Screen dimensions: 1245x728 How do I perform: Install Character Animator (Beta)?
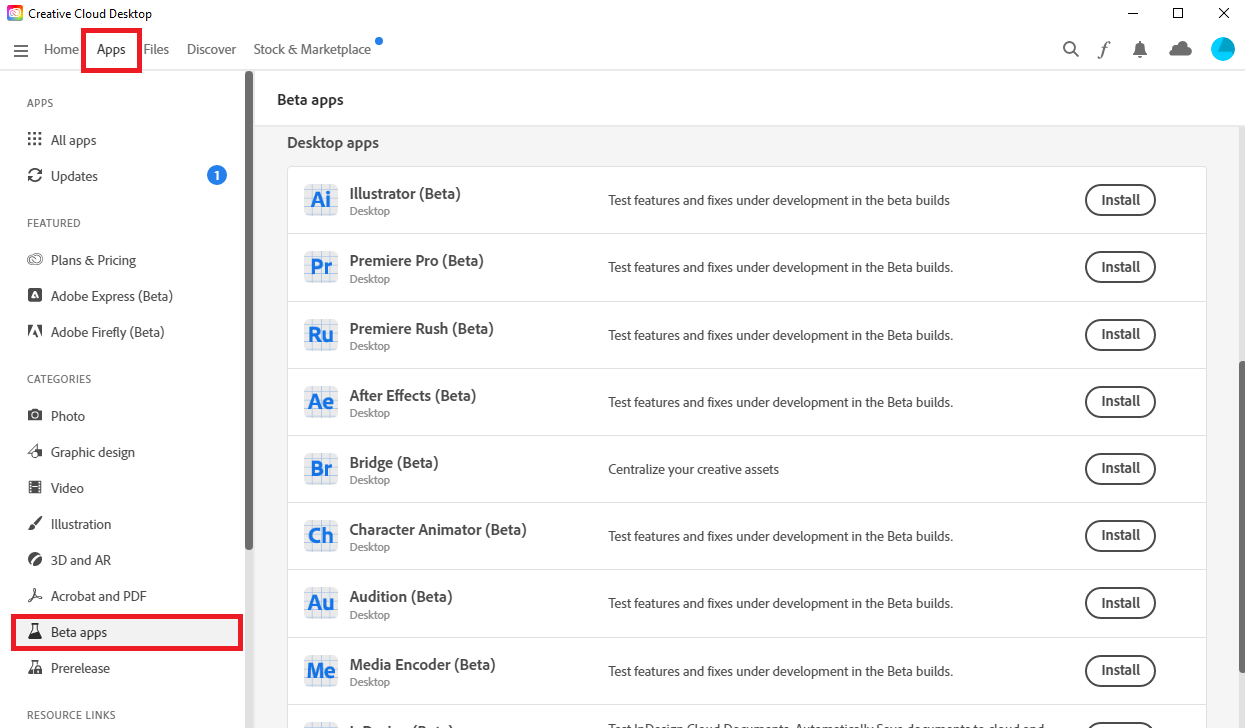click(1120, 535)
